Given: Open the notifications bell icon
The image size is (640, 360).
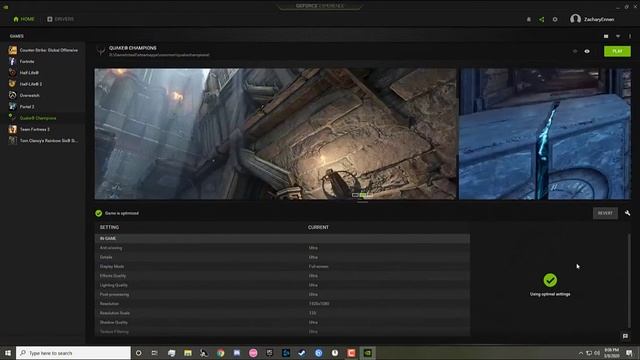Looking at the screenshot, I should 529,19.
